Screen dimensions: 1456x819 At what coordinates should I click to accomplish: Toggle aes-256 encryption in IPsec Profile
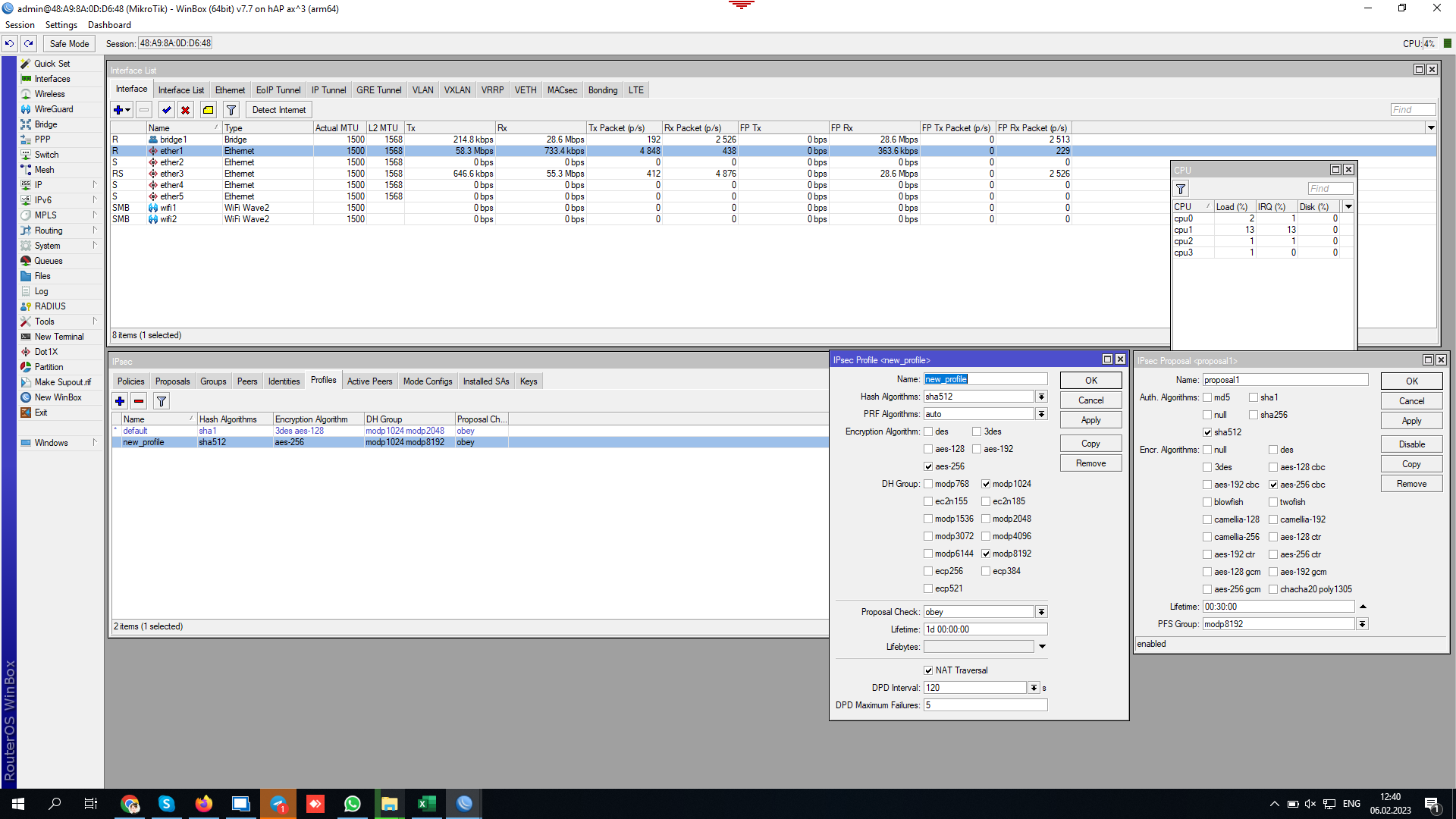coord(928,466)
